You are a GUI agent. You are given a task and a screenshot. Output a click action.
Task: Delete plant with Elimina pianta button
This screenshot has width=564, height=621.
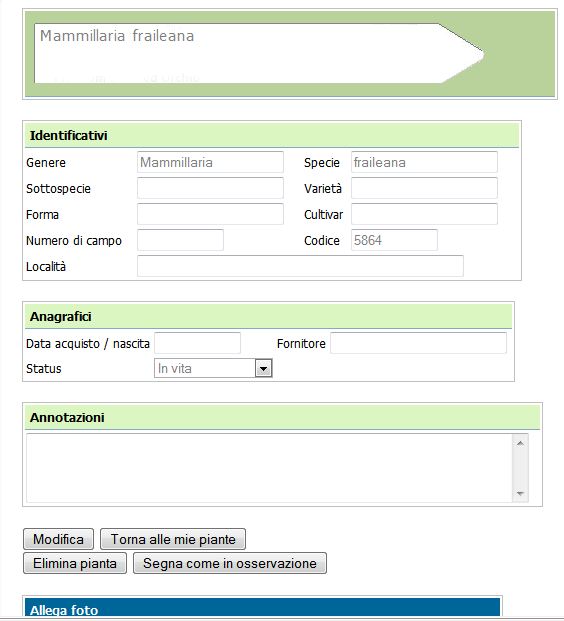(x=75, y=563)
